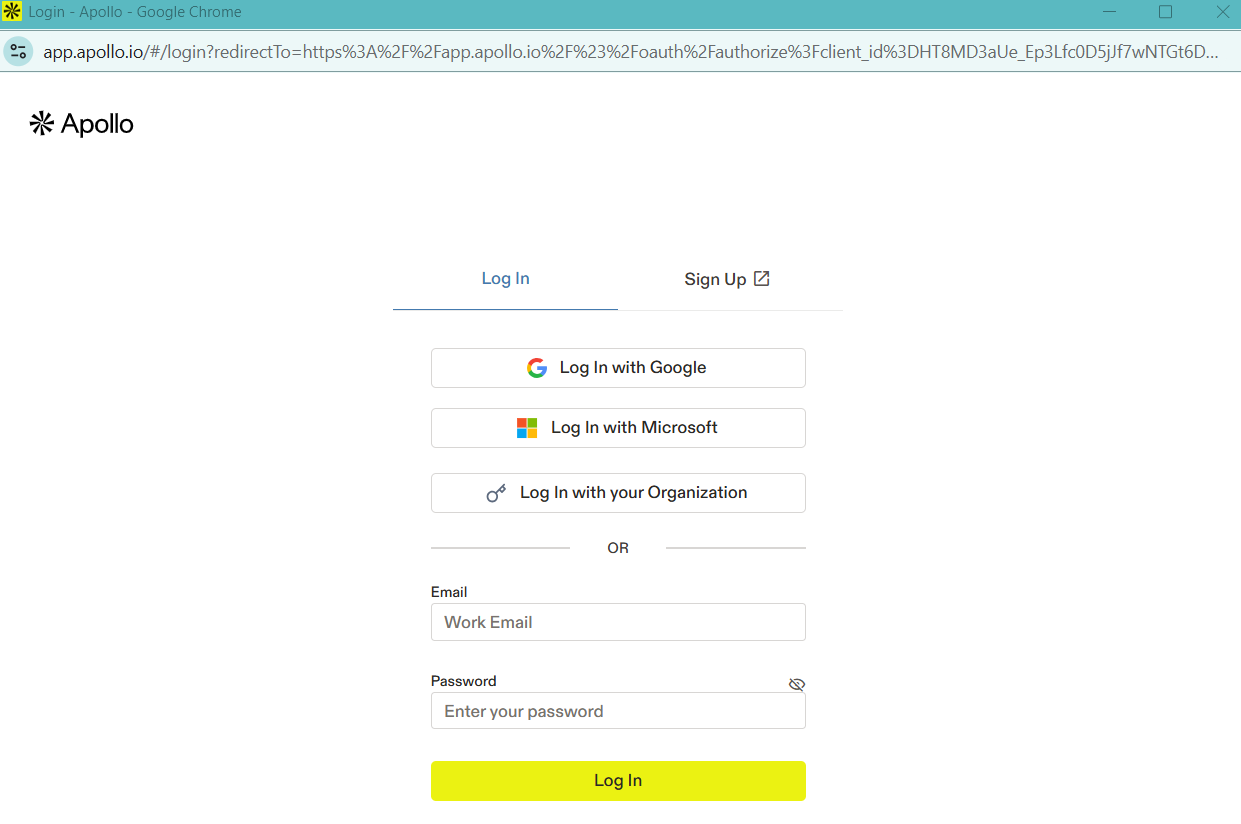Close the Chrome login window
The image size is (1241, 824).
pyautogui.click(x=1222, y=12)
